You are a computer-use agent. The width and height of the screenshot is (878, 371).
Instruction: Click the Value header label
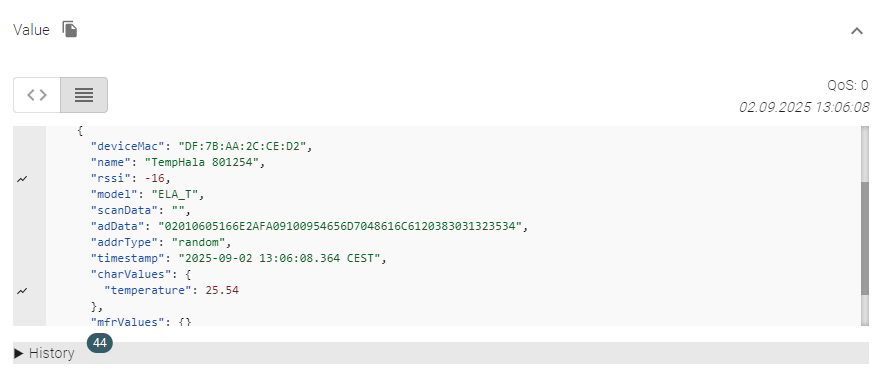point(31,30)
